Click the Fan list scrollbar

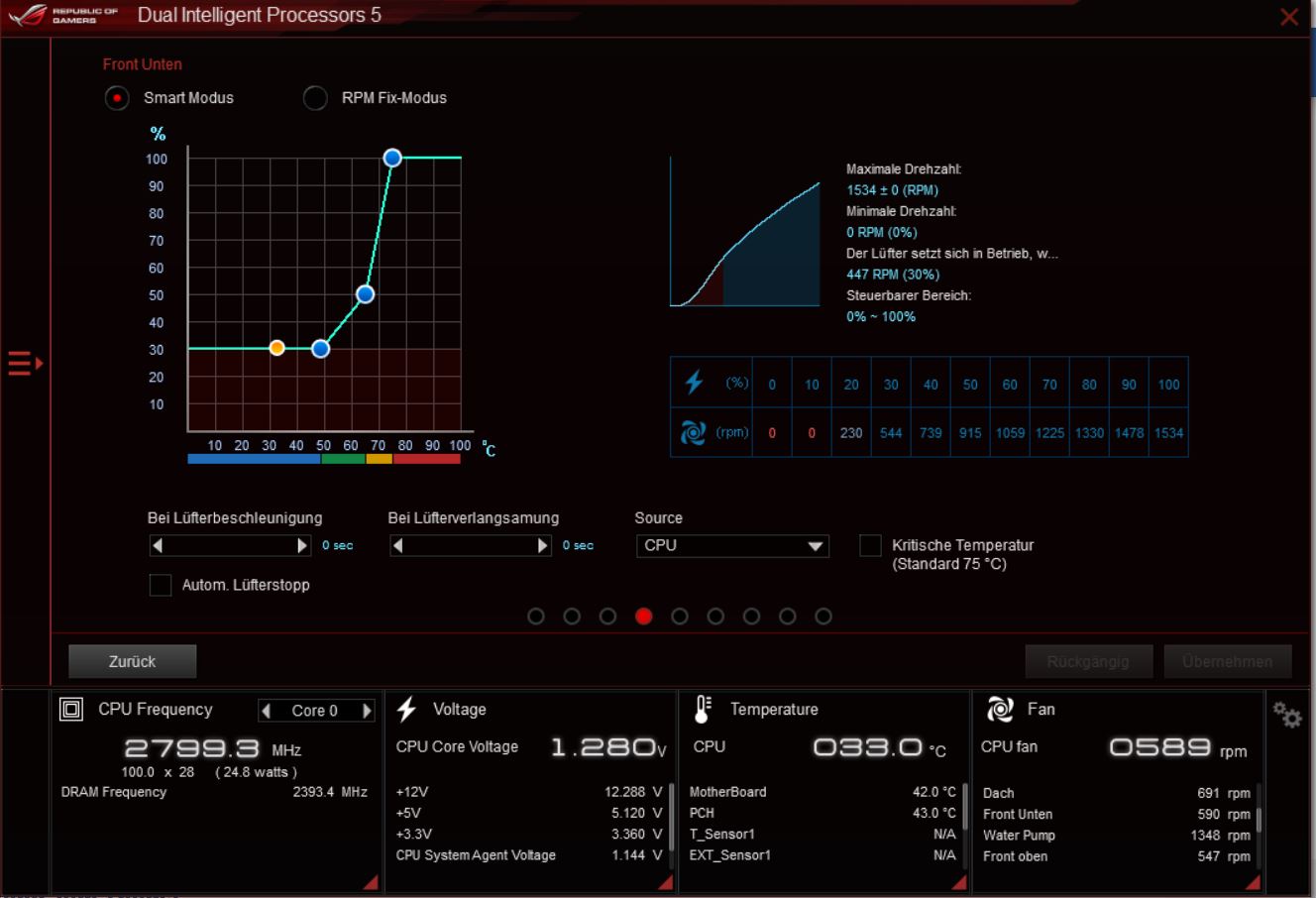point(1259,823)
